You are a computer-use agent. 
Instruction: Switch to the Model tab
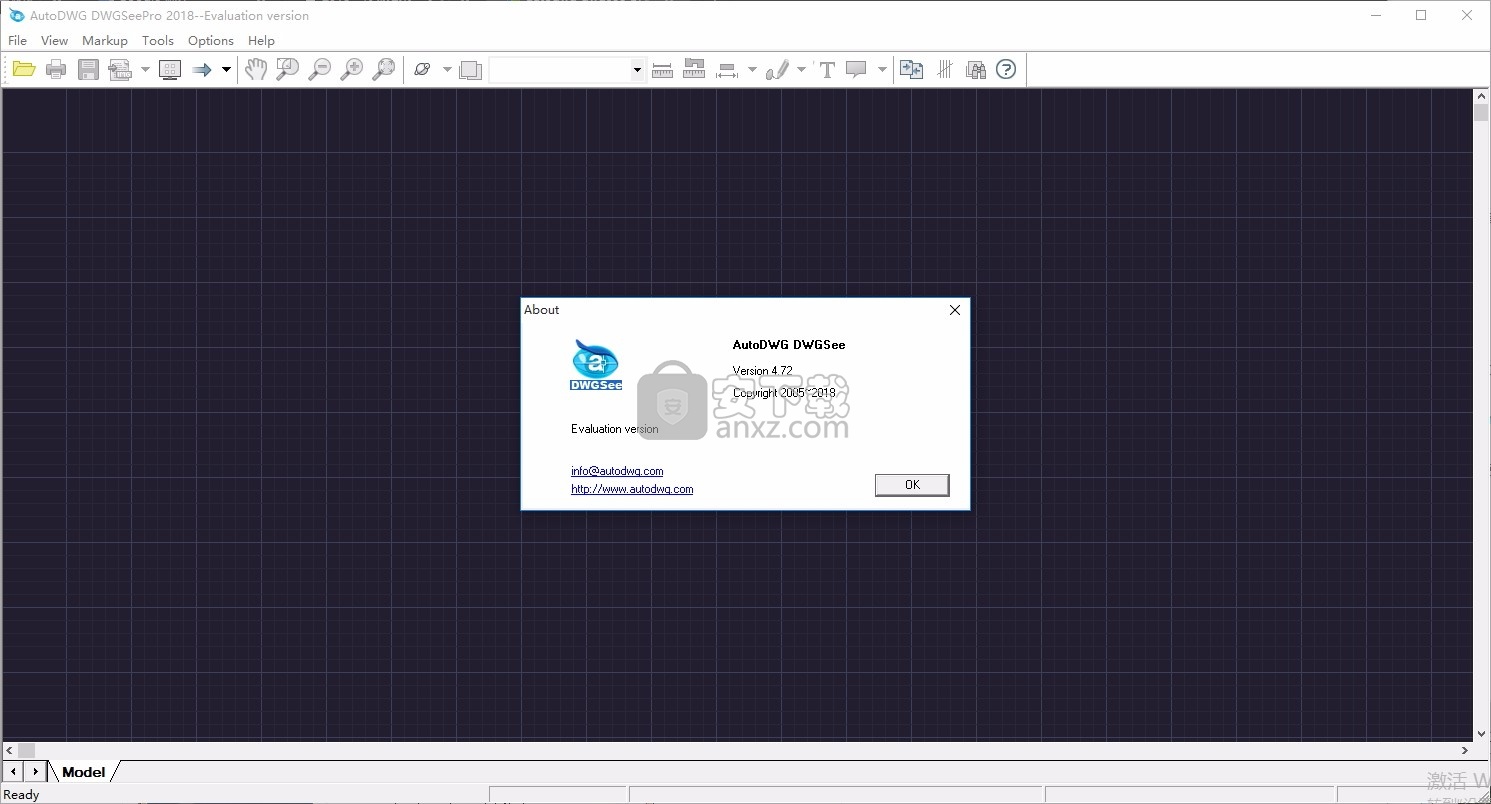[84, 772]
